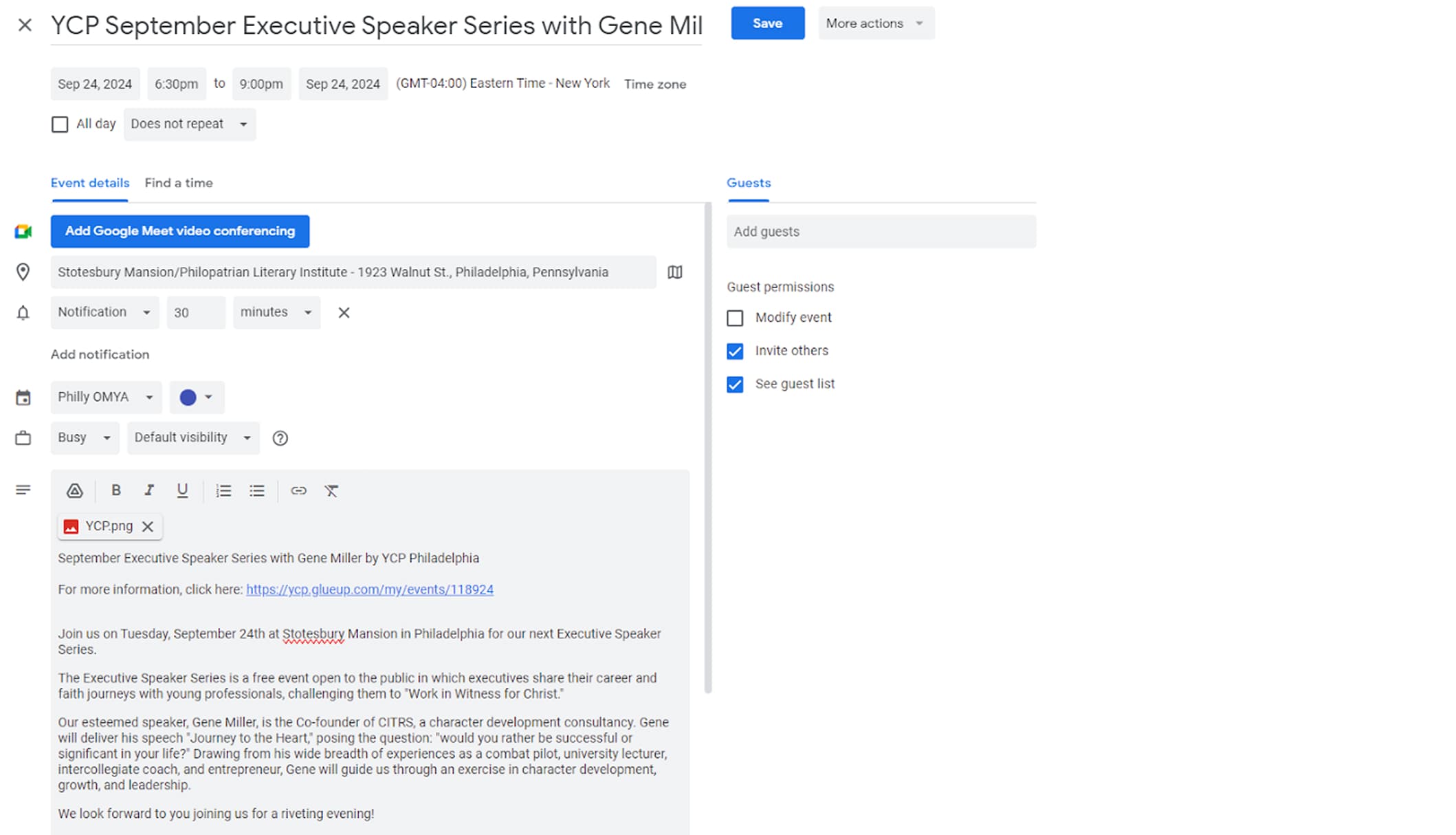Open the More actions menu
The height and width of the screenshot is (835, 1456).
tap(875, 23)
